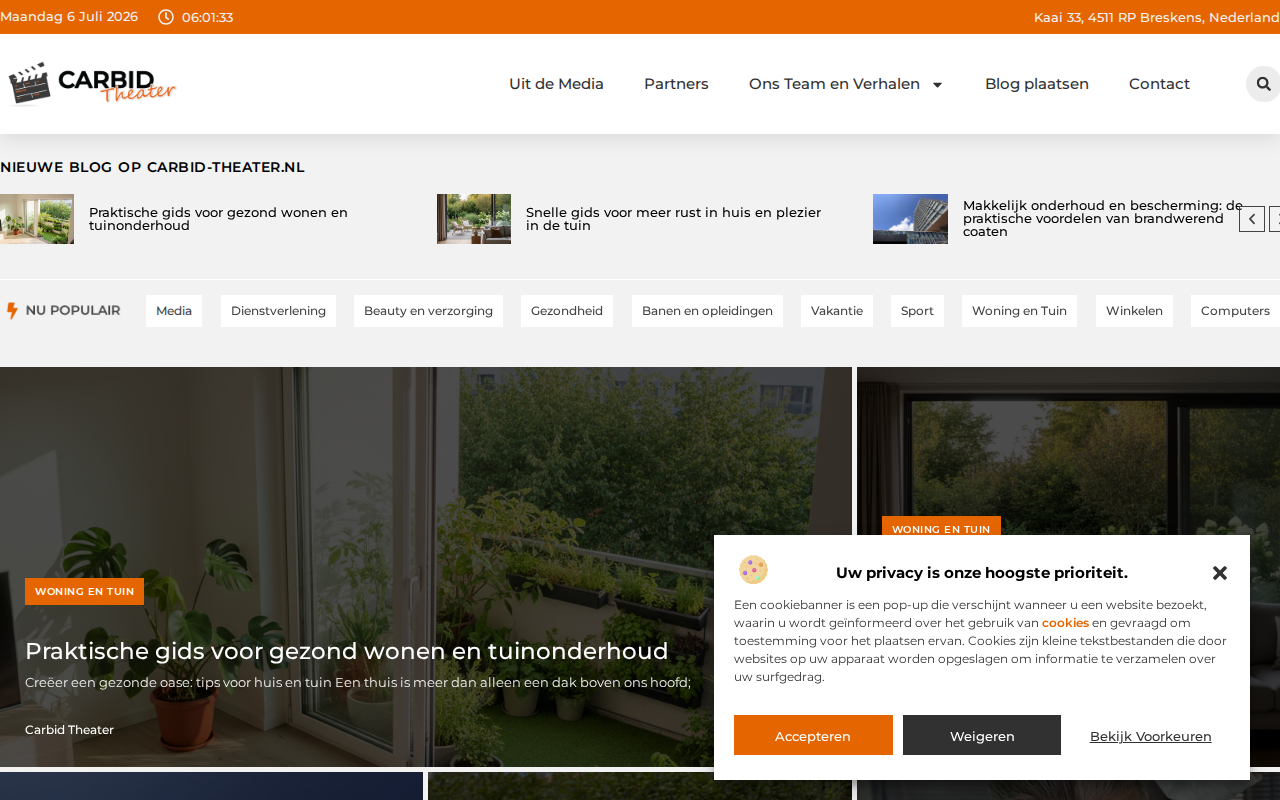Close the cookie banner with X

click(1220, 573)
